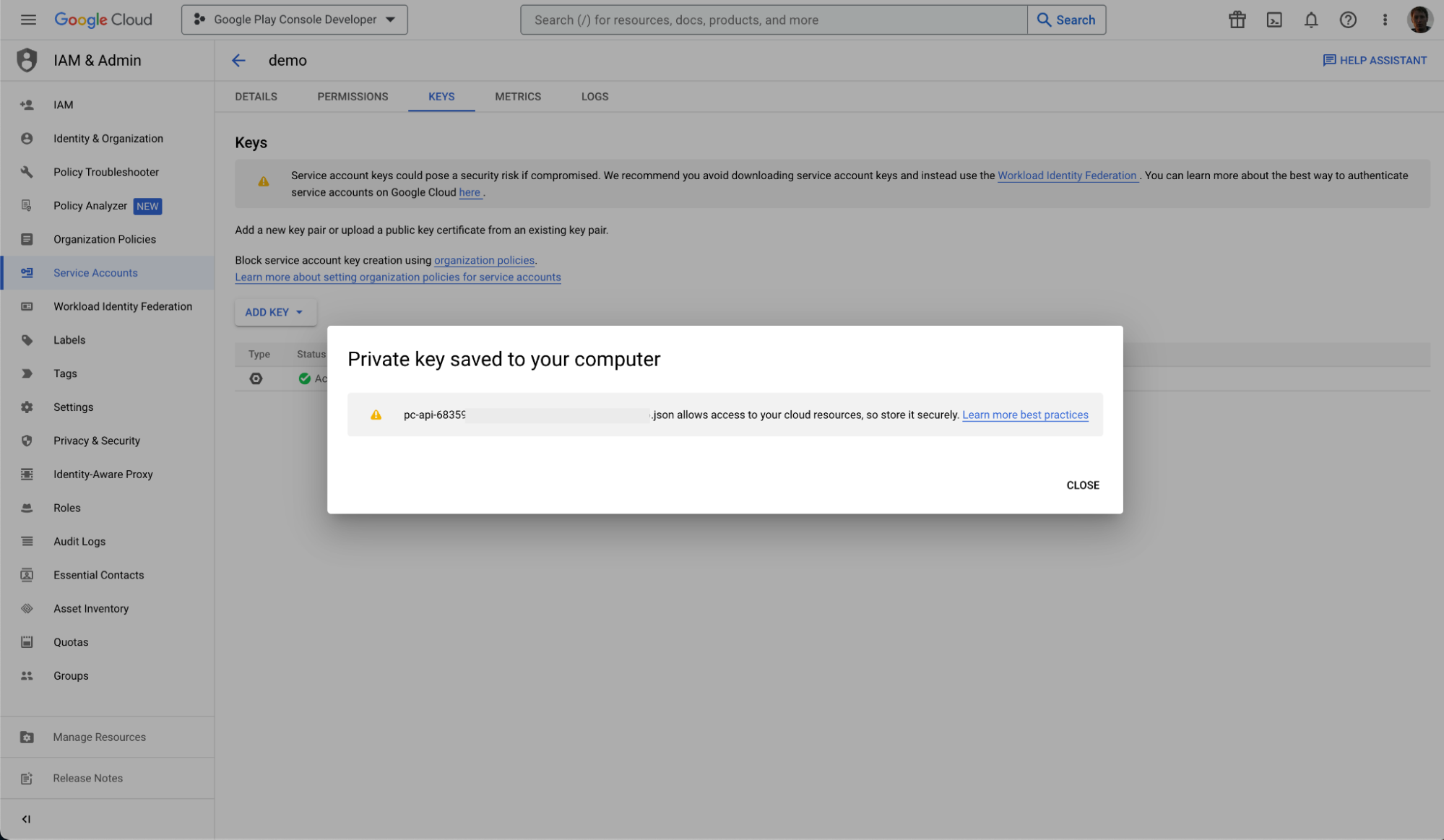Open the three-dot settings and utilities menu
The image size is (1444, 840).
[x=1385, y=20]
